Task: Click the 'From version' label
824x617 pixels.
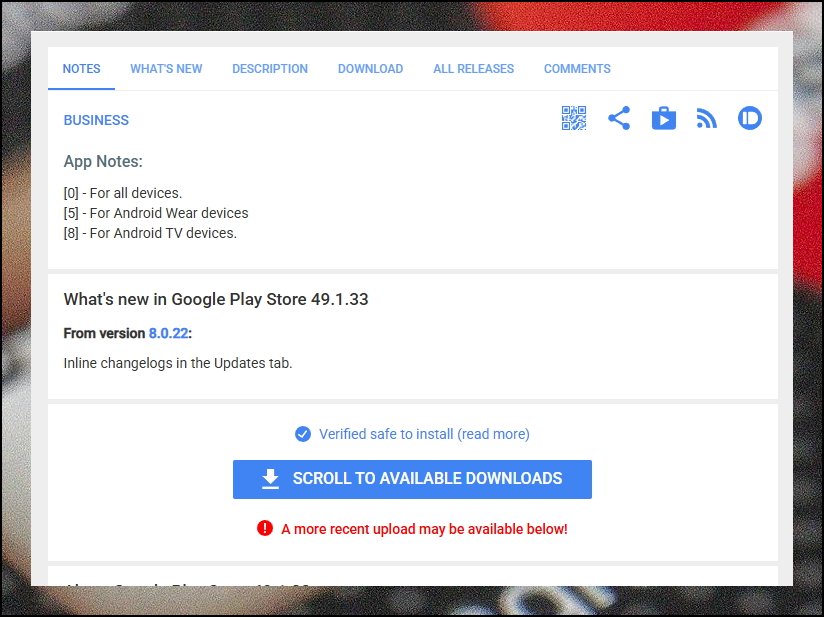Action: point(104,333)
